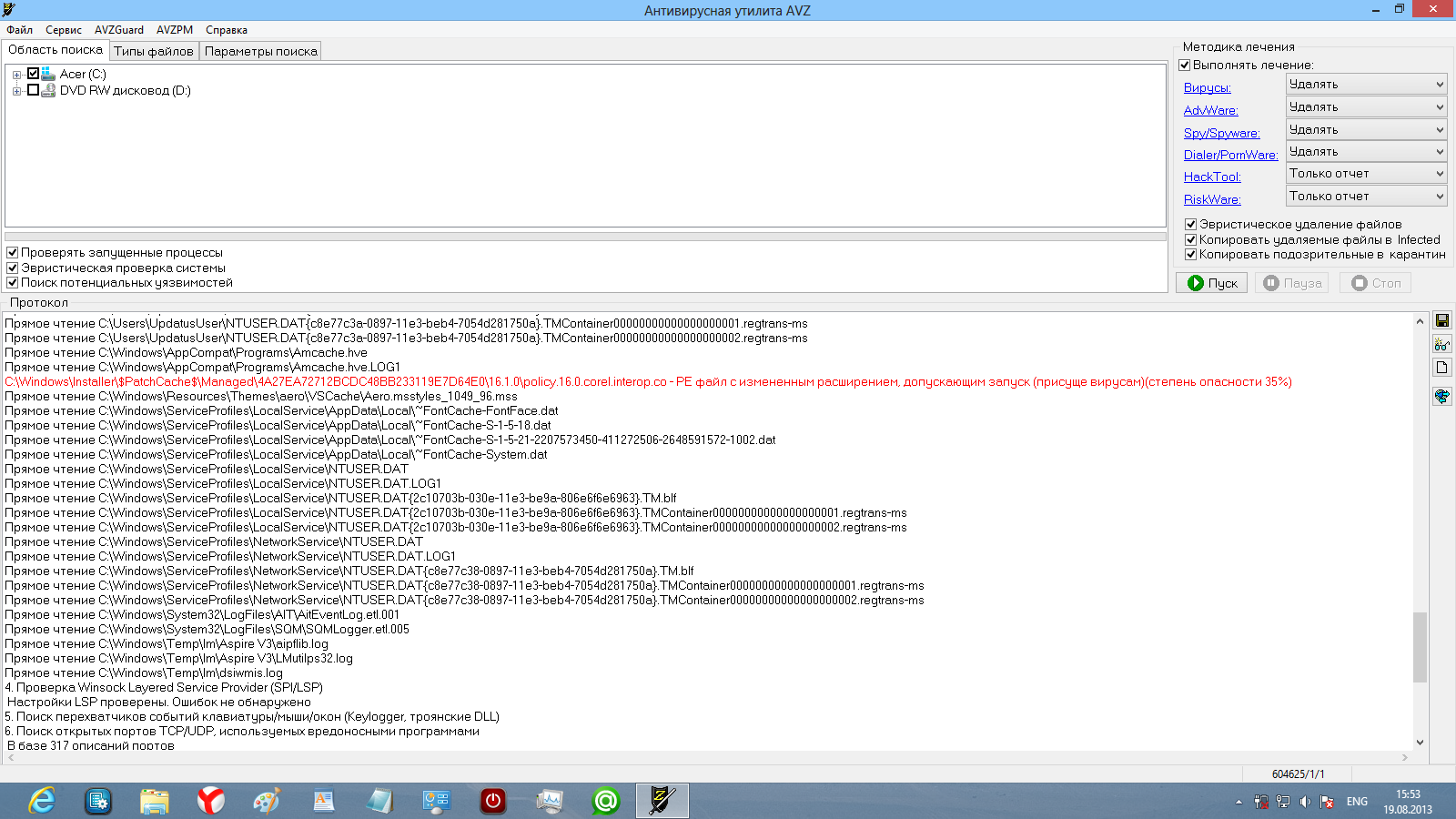Click the protocol scroll-up arrow

coord(1420,320)
